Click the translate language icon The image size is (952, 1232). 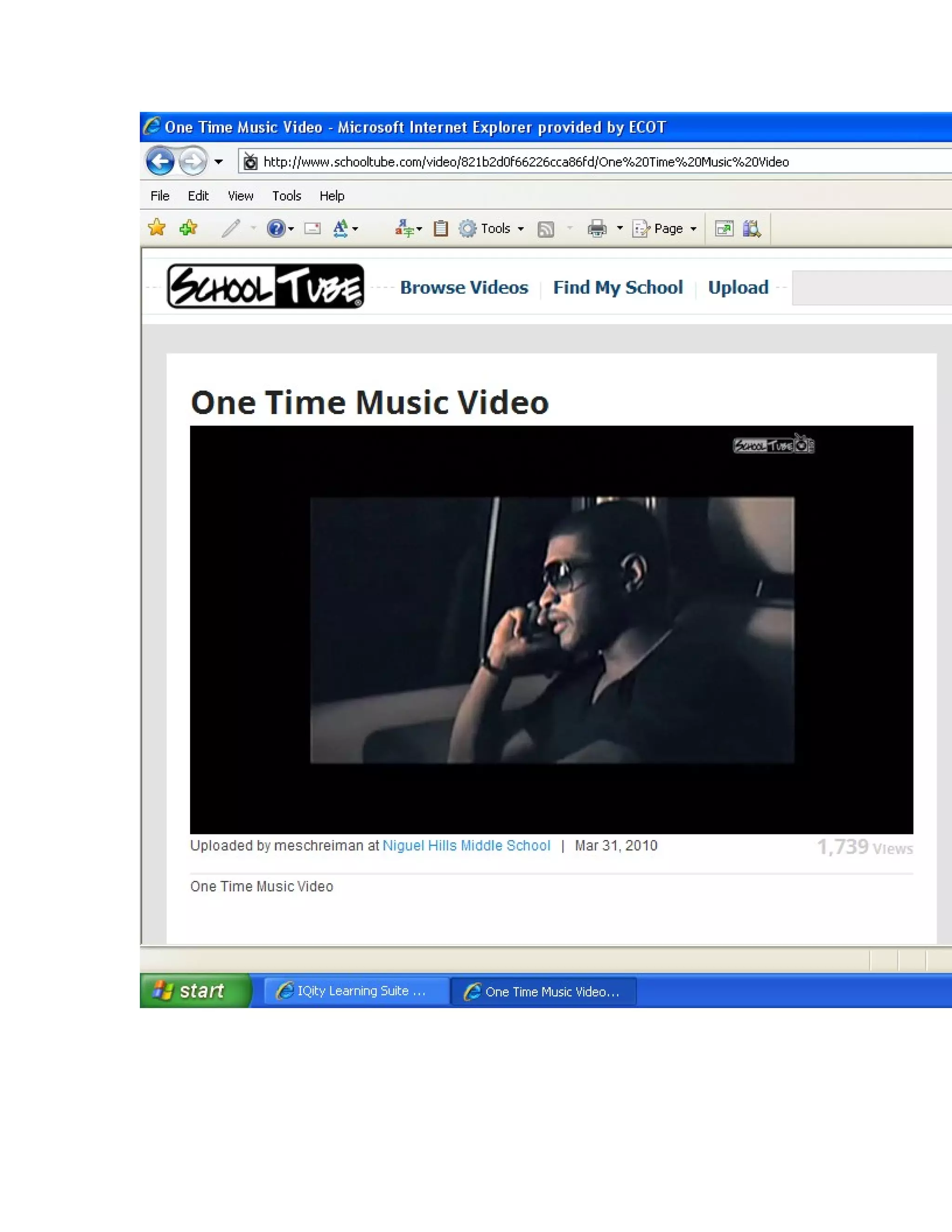click(404, 228)
